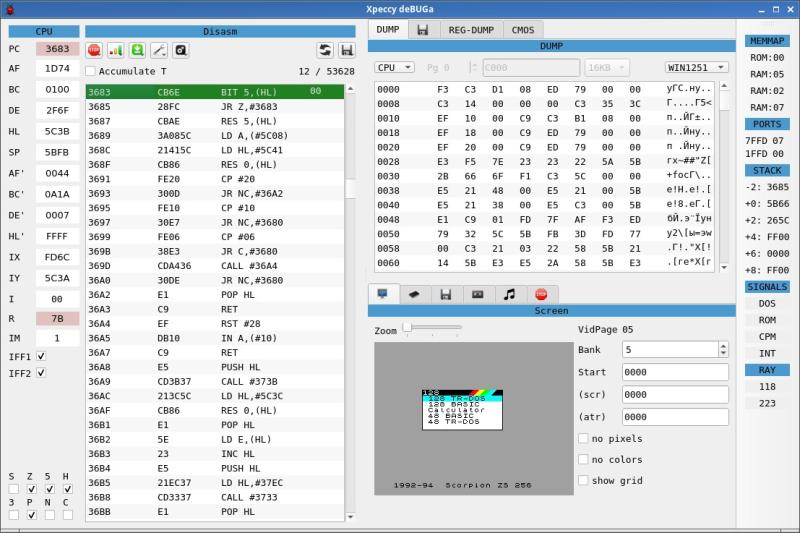Open the tape cassette tab in lower panel

[478, 294]
